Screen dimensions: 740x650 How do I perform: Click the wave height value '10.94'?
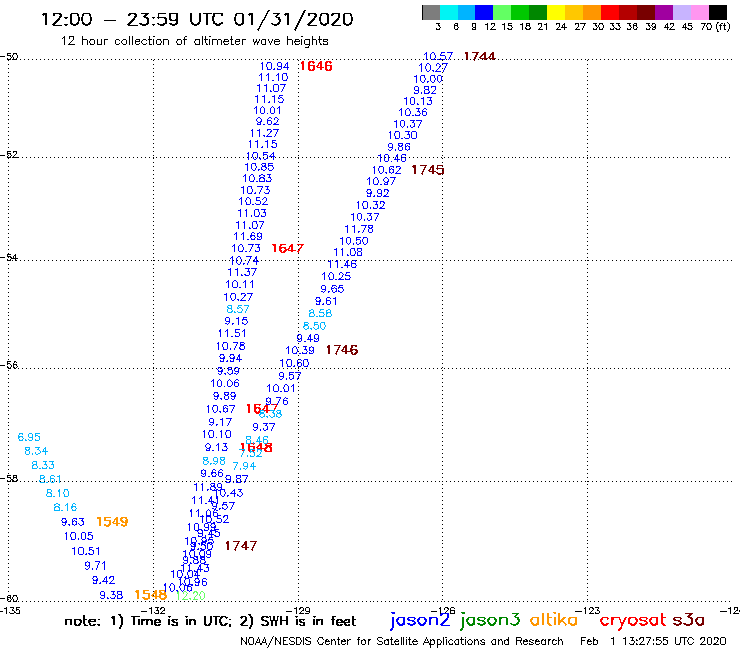pos(275,66)
